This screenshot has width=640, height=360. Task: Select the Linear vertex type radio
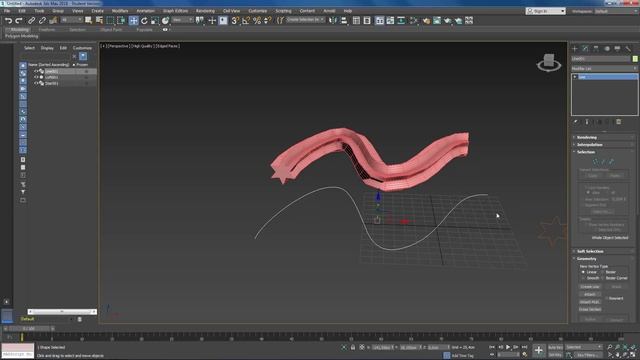583,272
